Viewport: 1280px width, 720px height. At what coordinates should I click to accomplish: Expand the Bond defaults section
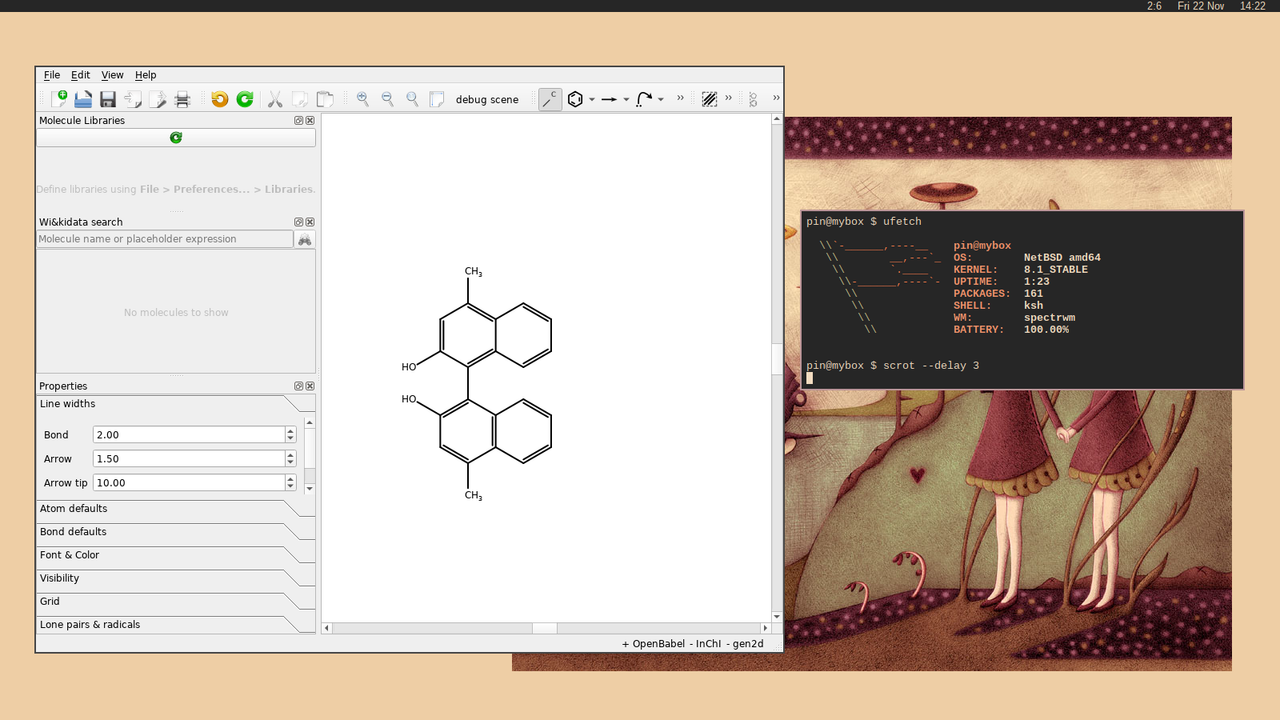(176, 532)
